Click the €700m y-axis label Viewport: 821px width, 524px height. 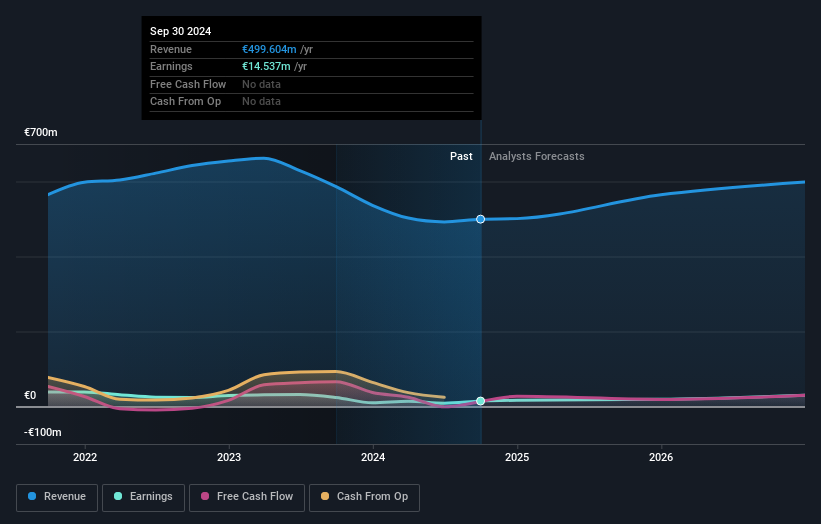(x=41, y=132)
